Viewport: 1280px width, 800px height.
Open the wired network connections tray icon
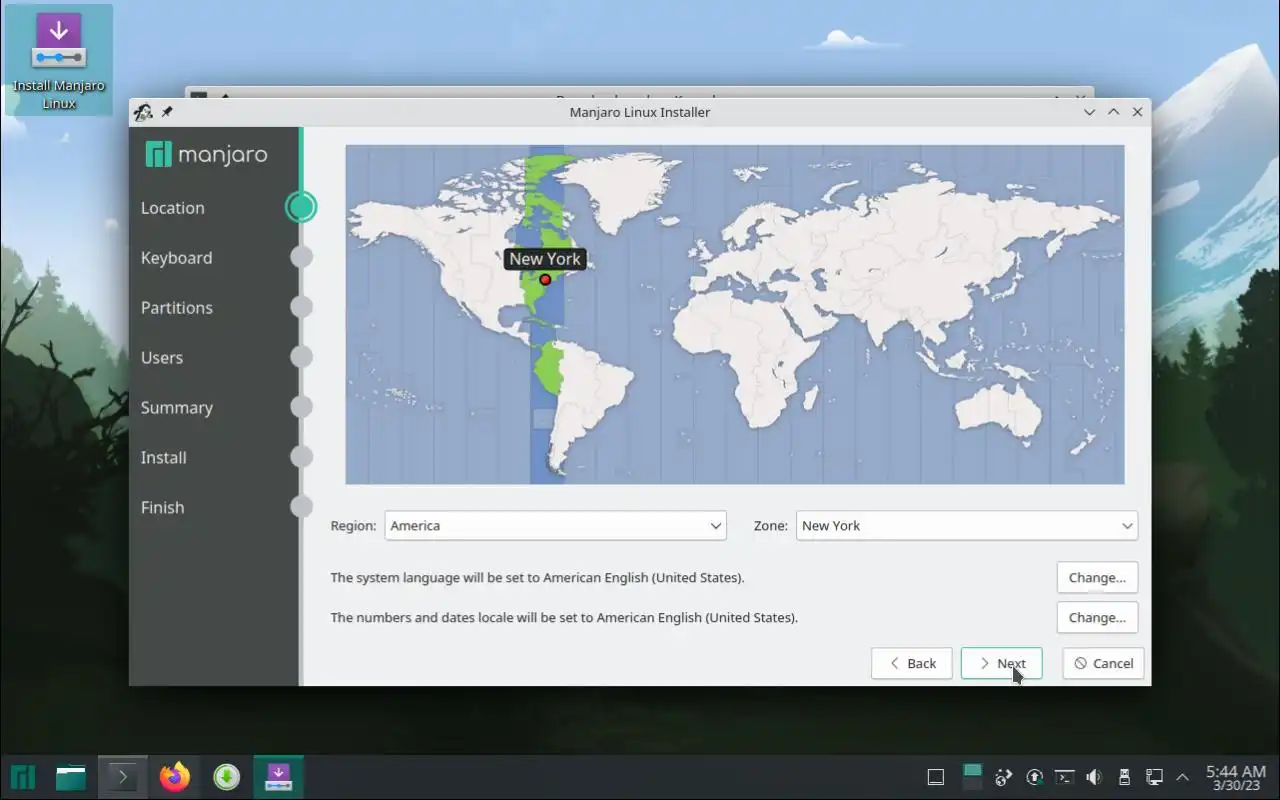point(1154,777)
